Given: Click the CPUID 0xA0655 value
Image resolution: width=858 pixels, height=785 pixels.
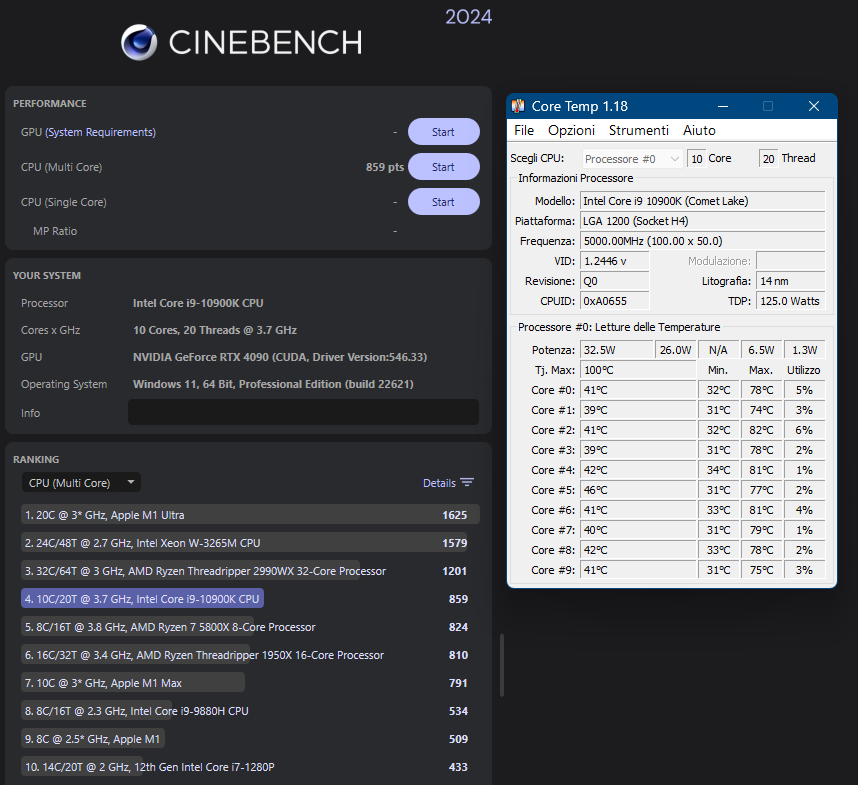Looking at the screenshot, I should click(x=614, y=301).
